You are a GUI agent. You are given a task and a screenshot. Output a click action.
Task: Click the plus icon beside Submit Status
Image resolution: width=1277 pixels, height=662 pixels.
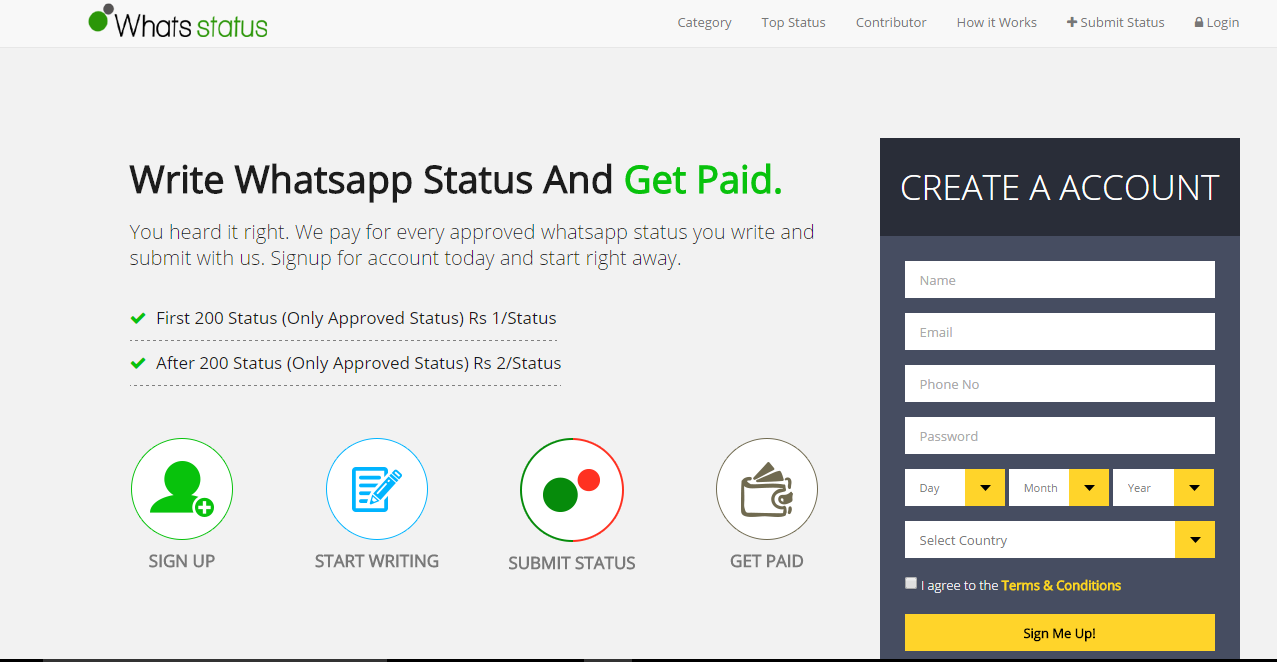pos(1072,22)
